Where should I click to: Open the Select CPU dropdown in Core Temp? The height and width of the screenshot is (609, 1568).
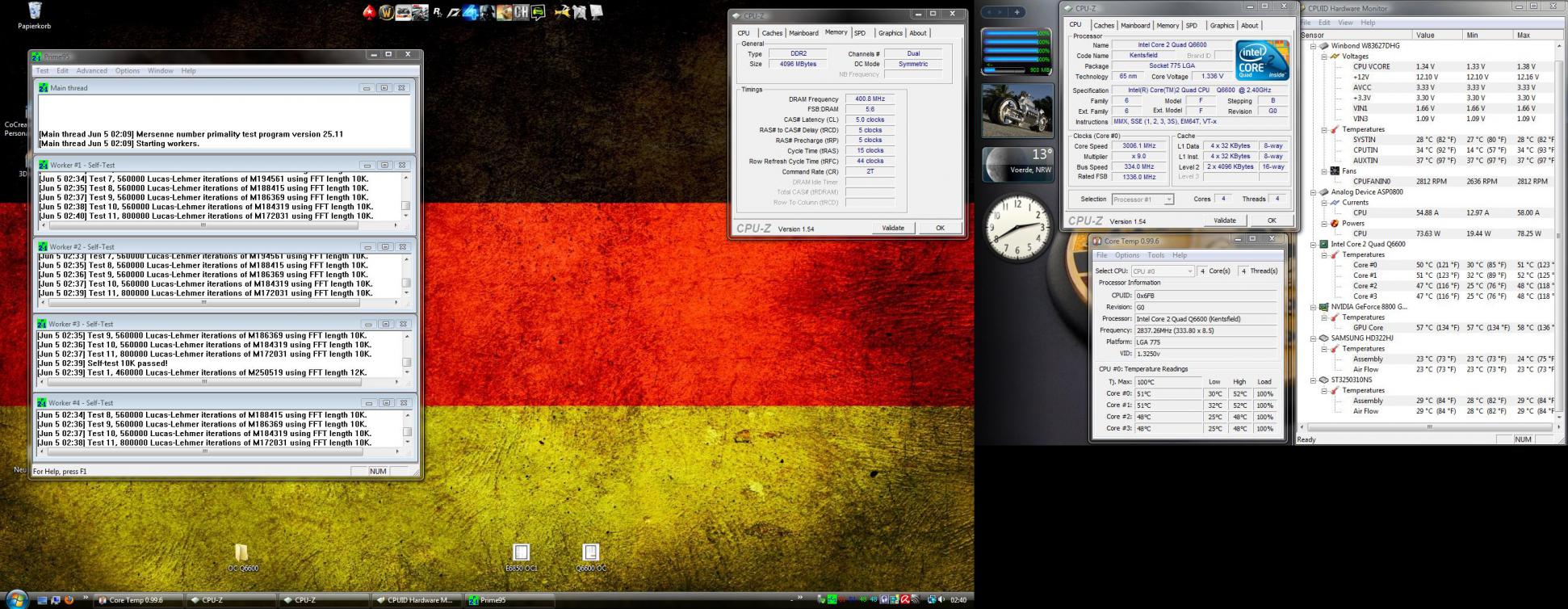[x=1162, y=271]
